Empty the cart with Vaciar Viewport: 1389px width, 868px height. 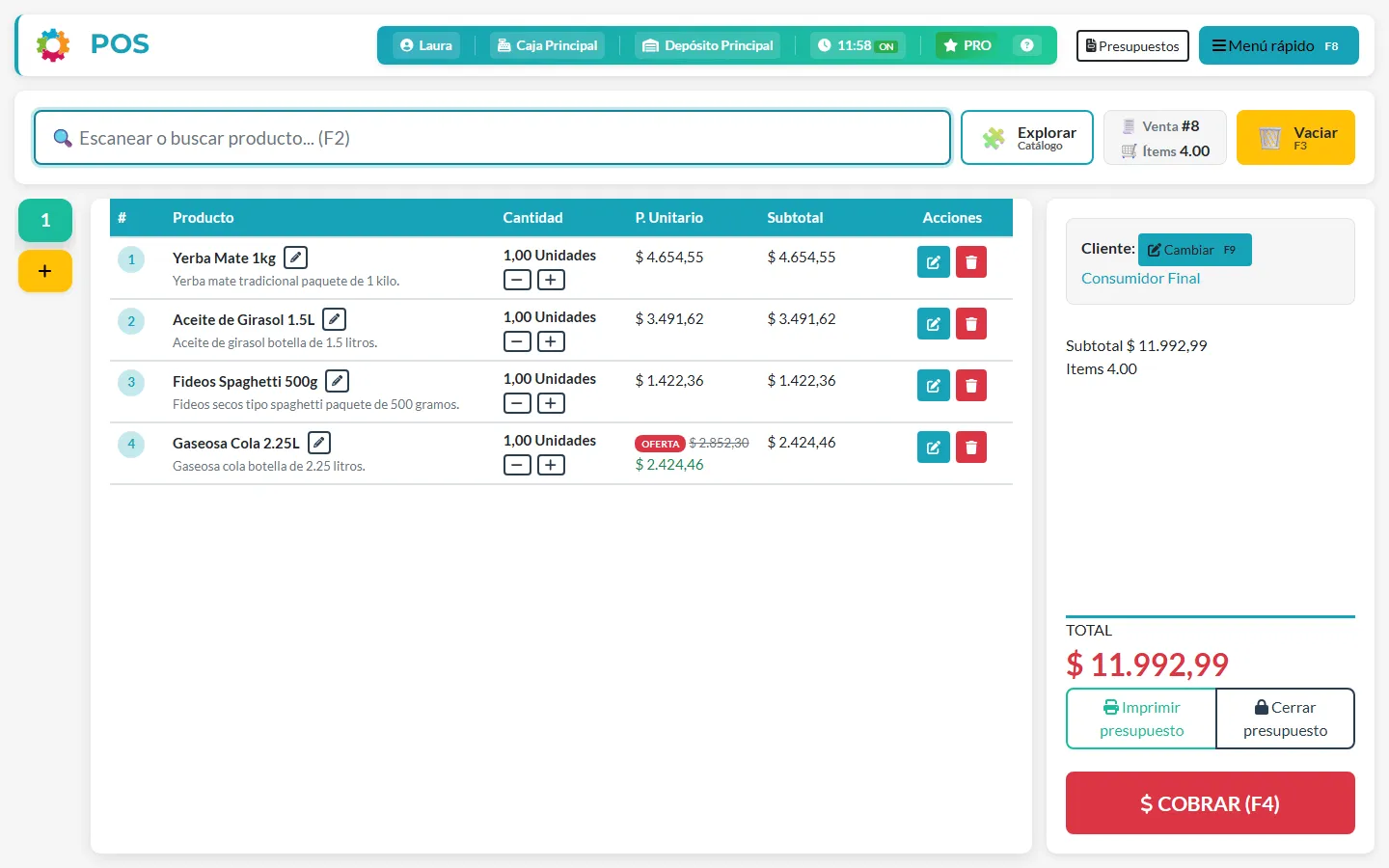pyautogui.click(x=1295, y=138)
